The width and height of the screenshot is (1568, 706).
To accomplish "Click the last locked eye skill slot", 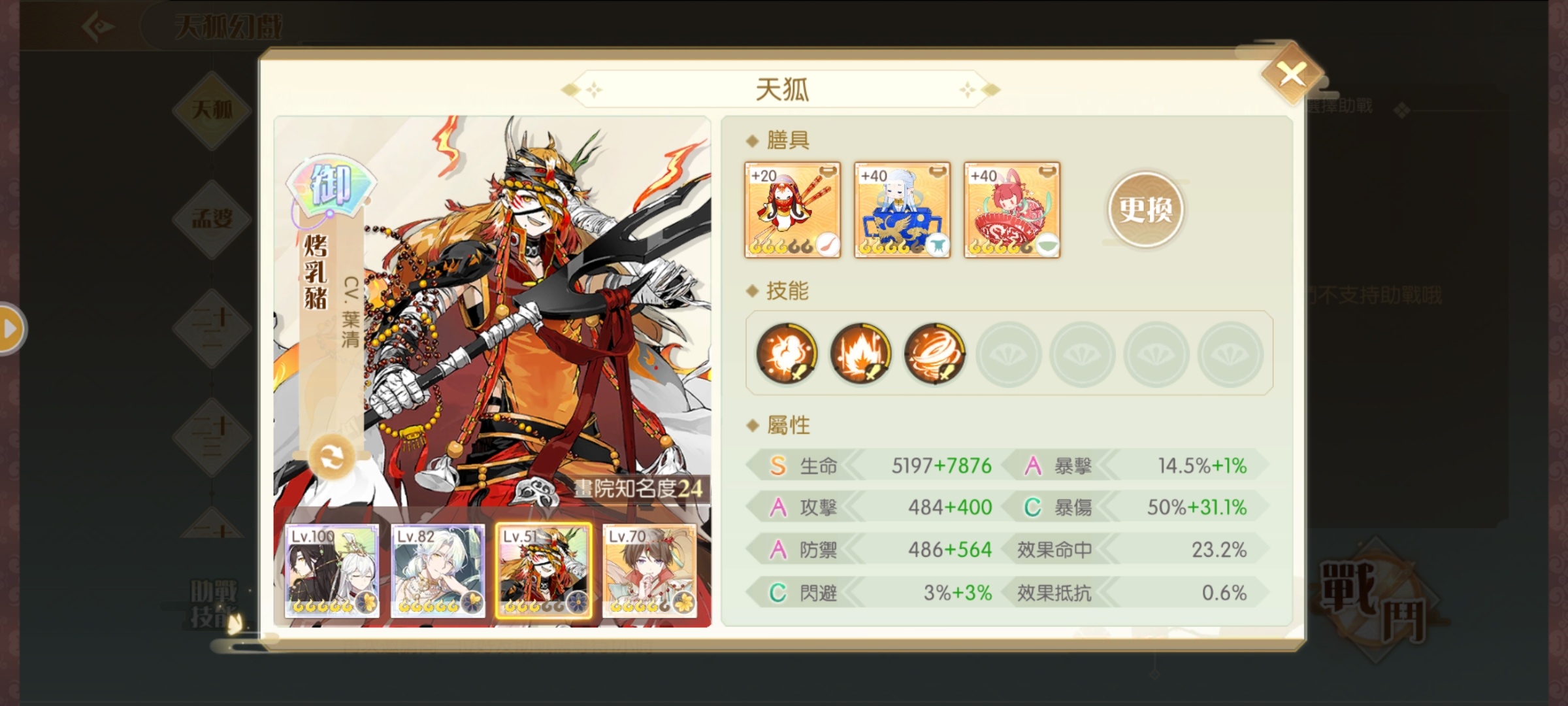I will [x=1230, y=354].
